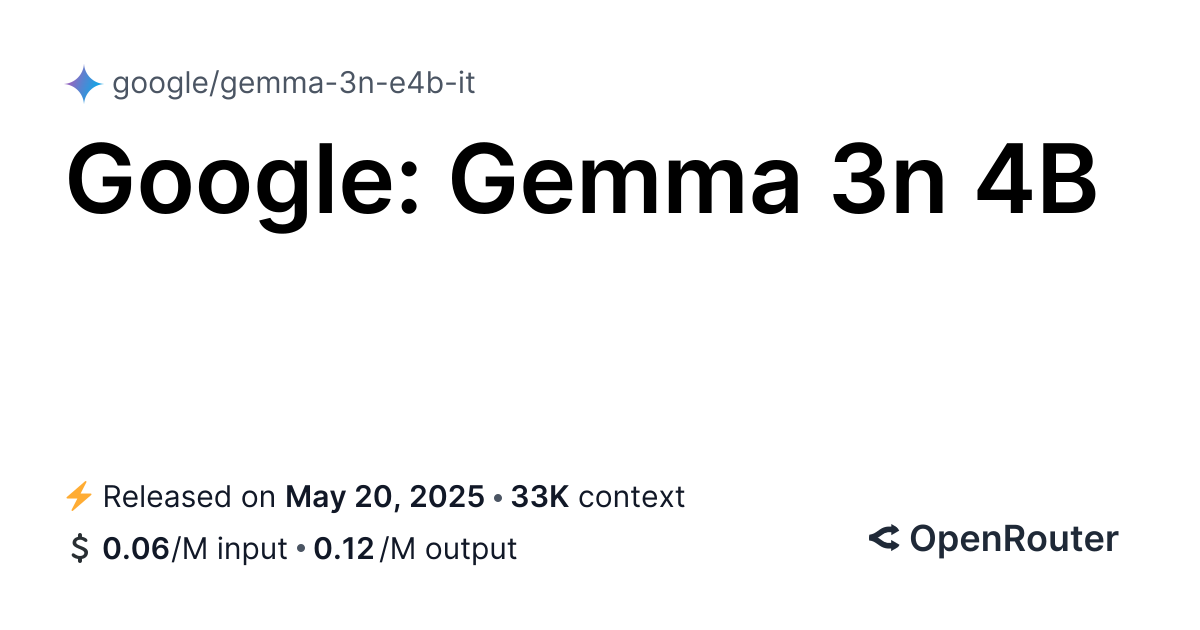Click the bullet between date and 33K
The height and width of the screenshot is (630, 1200).
tap(498, 497)
